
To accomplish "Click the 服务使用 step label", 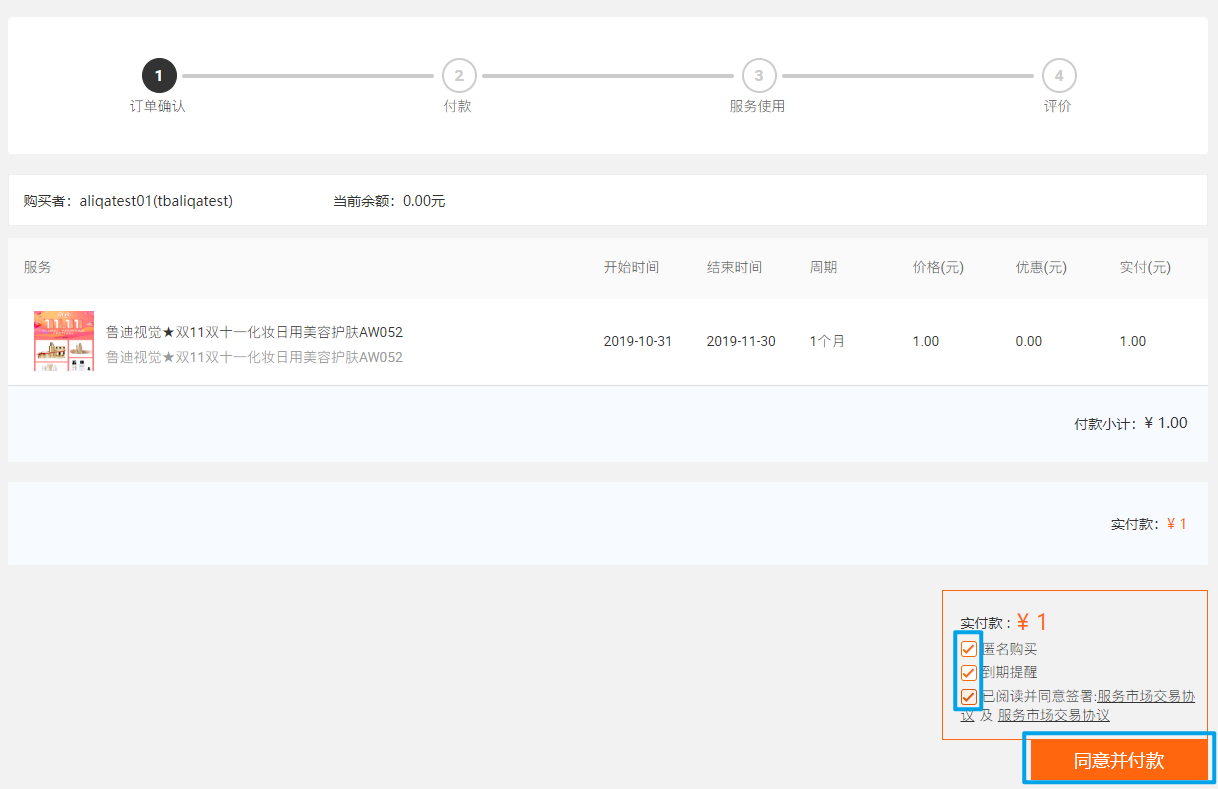I will [x=758, y=106].
